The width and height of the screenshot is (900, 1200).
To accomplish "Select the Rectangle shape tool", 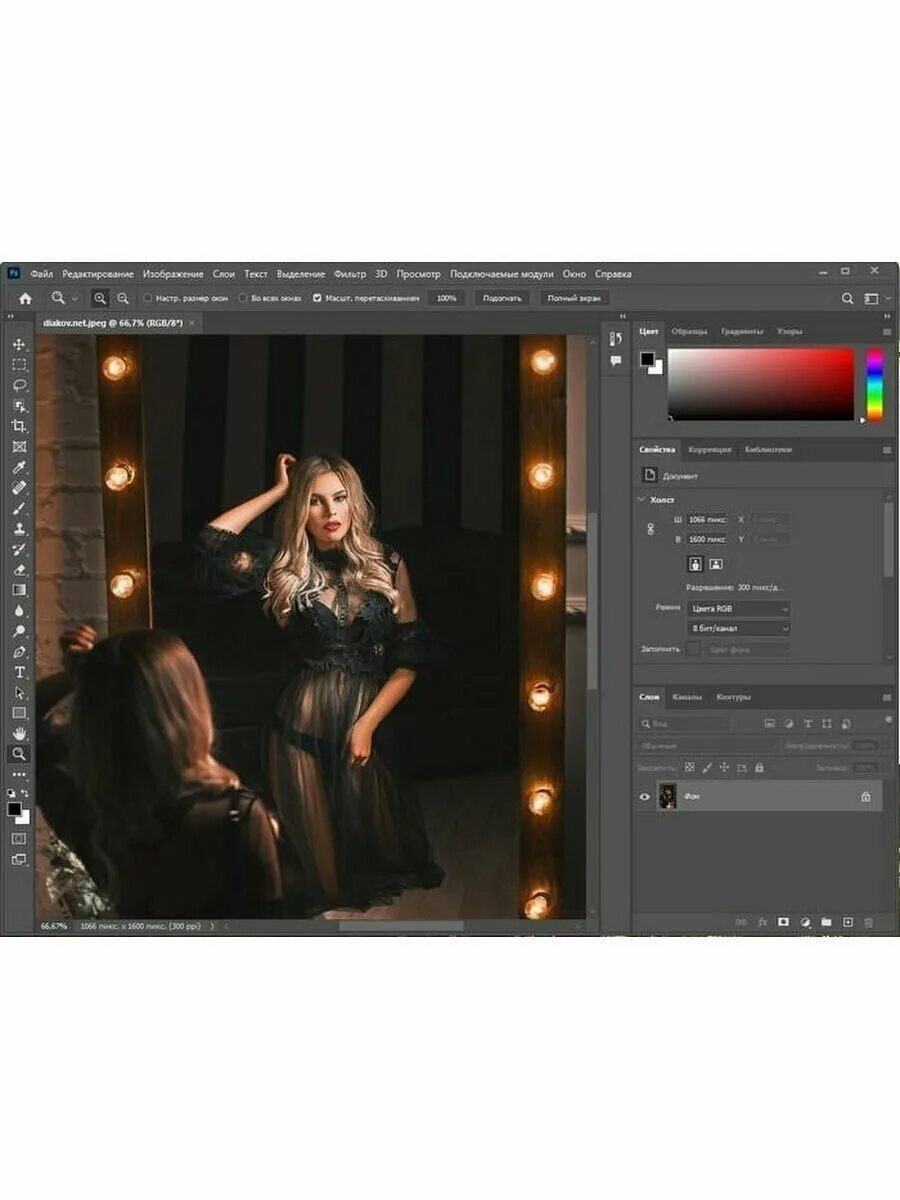I will (x=19, y=713).
